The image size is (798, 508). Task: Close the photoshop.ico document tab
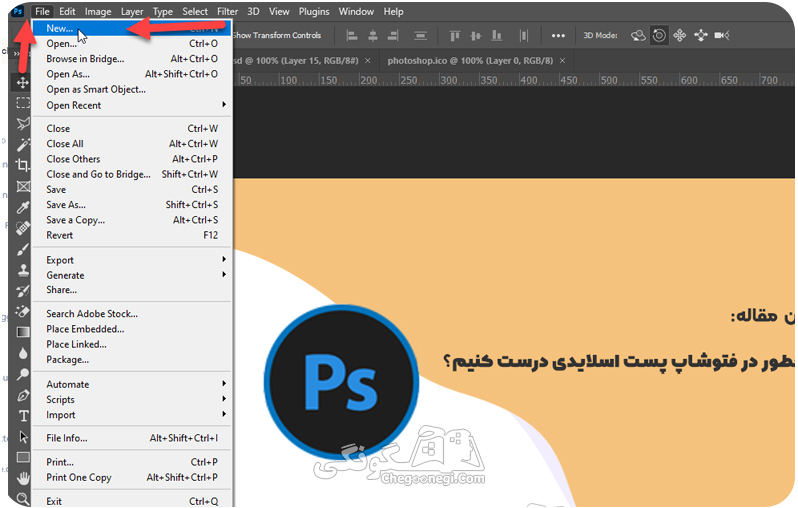tap(562, 61)
